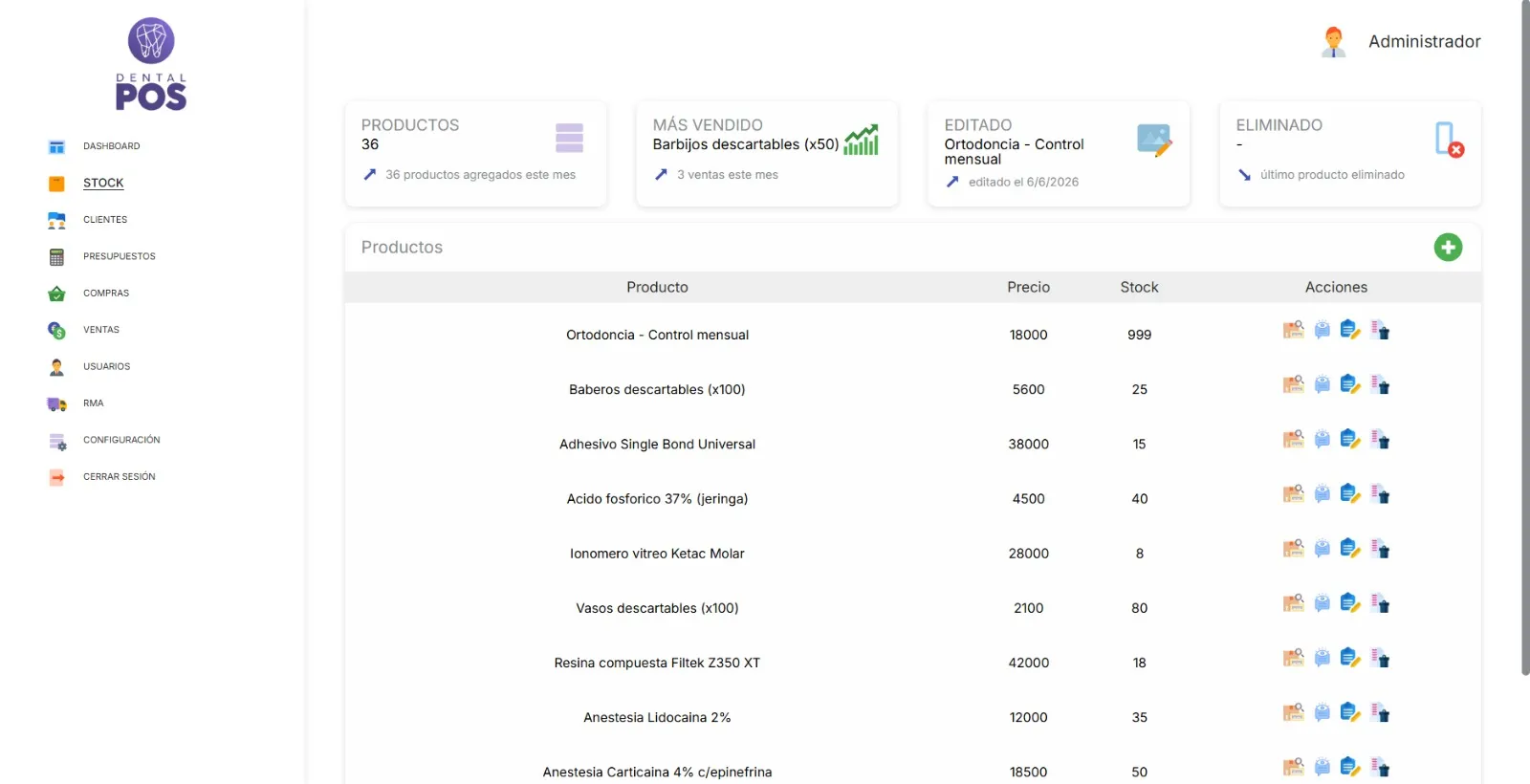
Task: Edit the Adhesivo Single Bond Universal product
Action: click(x=1350, y=439)
